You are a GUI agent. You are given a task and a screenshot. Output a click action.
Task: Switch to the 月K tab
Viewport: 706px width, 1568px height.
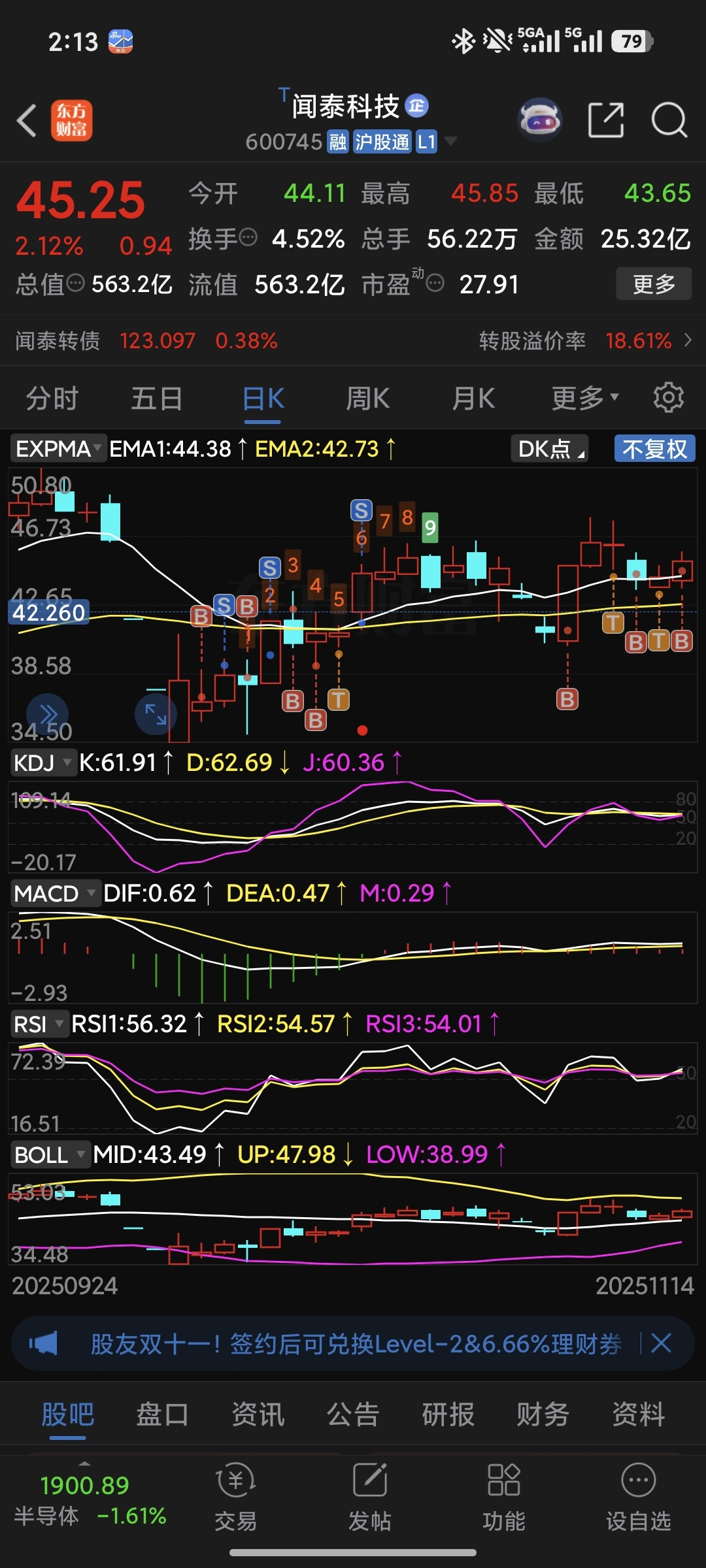[x=473, y=398]
